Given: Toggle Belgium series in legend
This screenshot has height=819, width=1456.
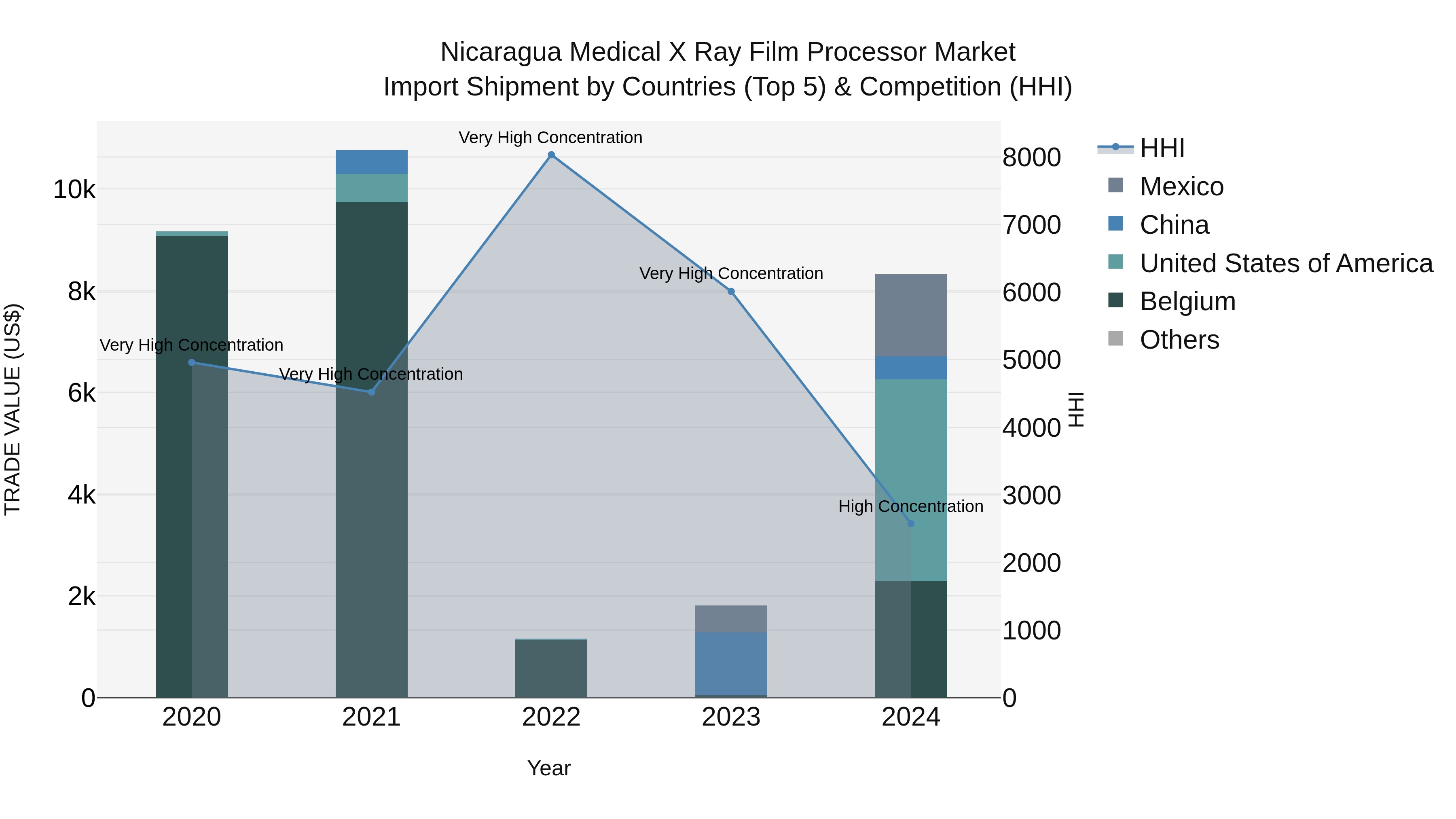Looking at the screenshot, I should [1172, 301].
